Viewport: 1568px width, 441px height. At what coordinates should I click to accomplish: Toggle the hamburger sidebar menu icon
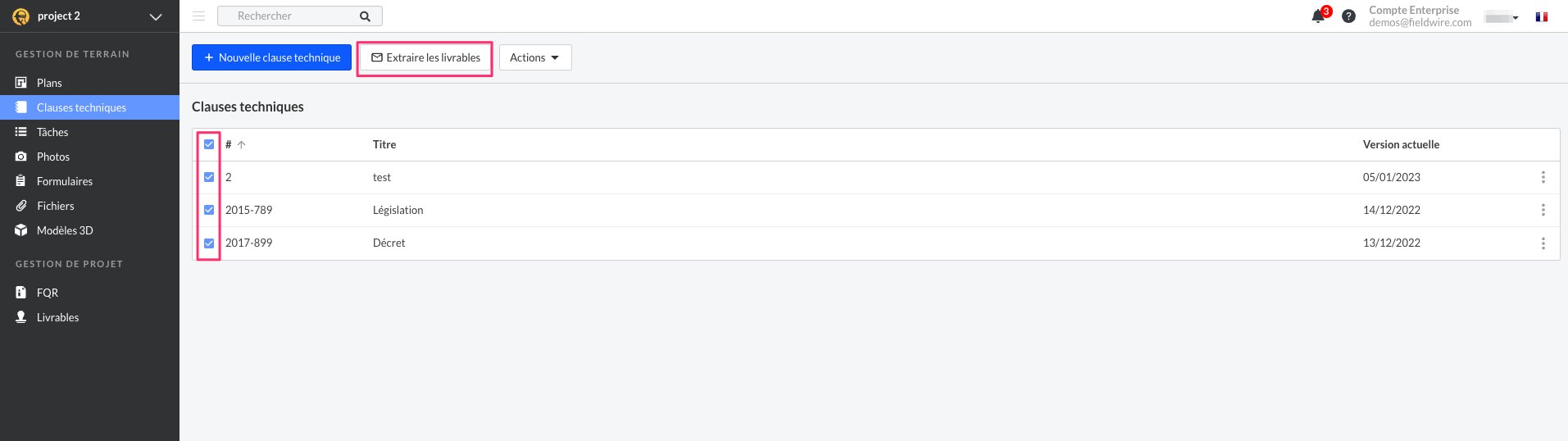click(198, 16)
